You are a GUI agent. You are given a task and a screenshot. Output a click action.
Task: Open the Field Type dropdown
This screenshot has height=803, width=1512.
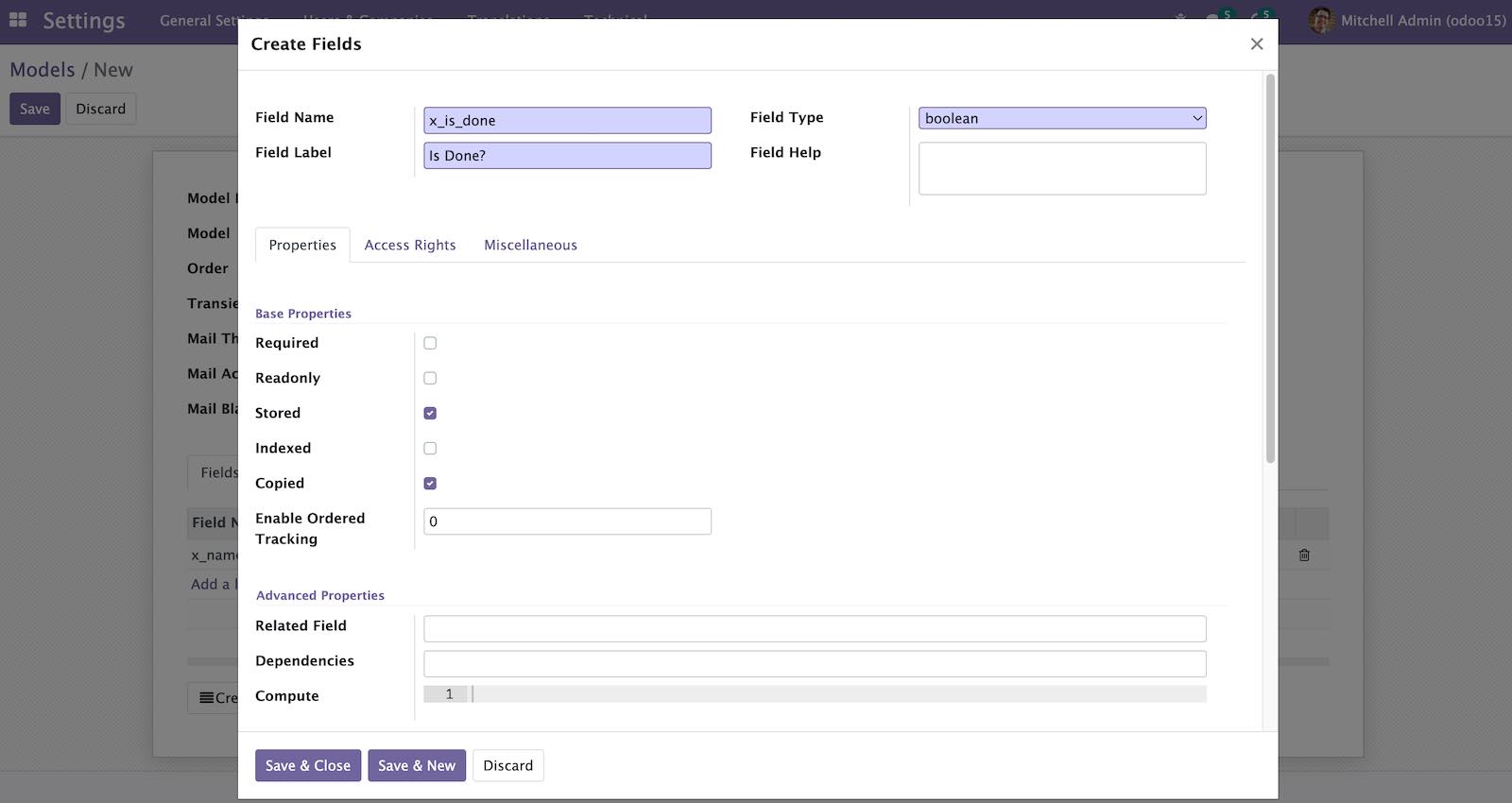[1062, 118]
